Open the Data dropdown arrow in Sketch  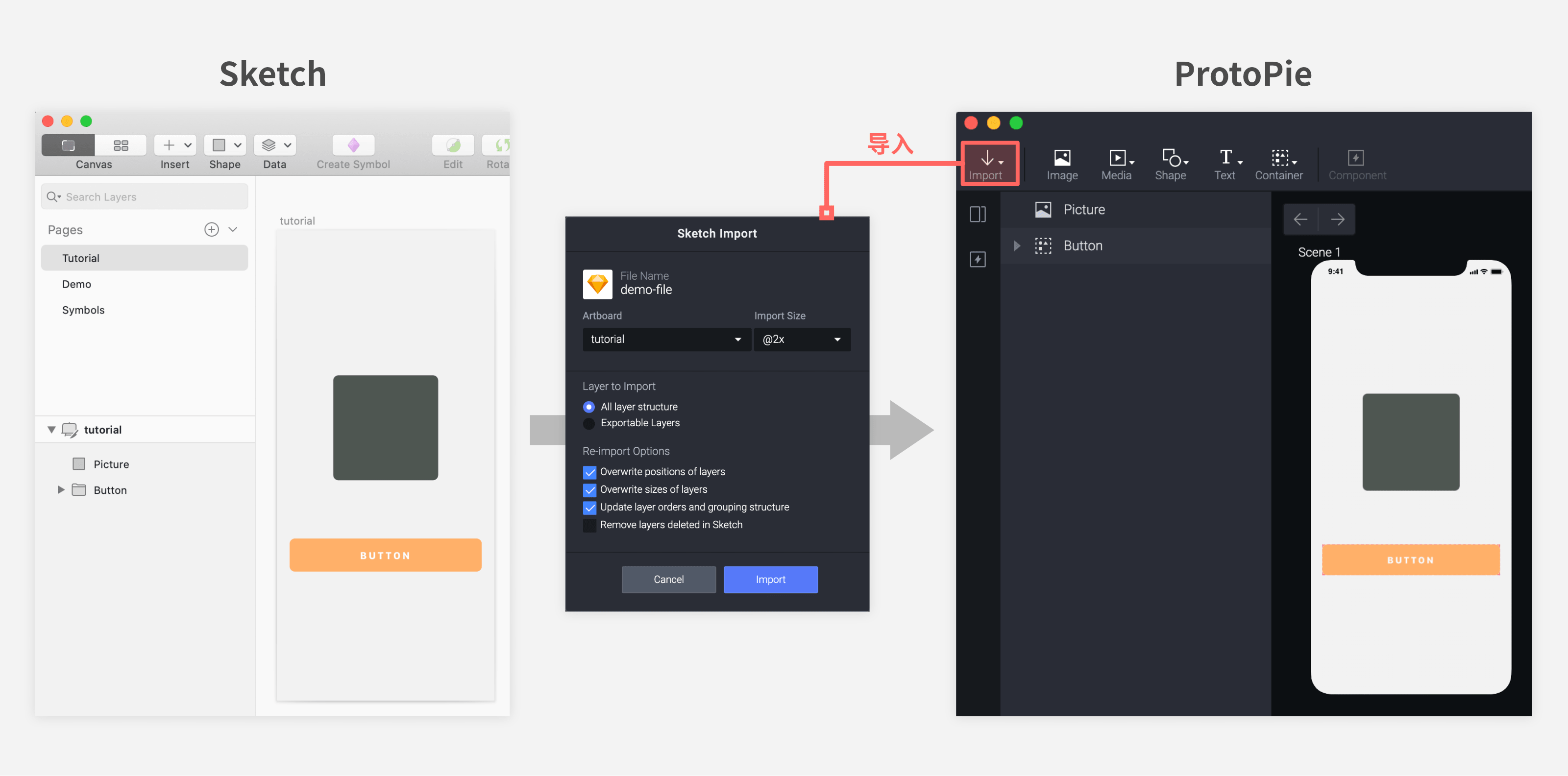287,145
